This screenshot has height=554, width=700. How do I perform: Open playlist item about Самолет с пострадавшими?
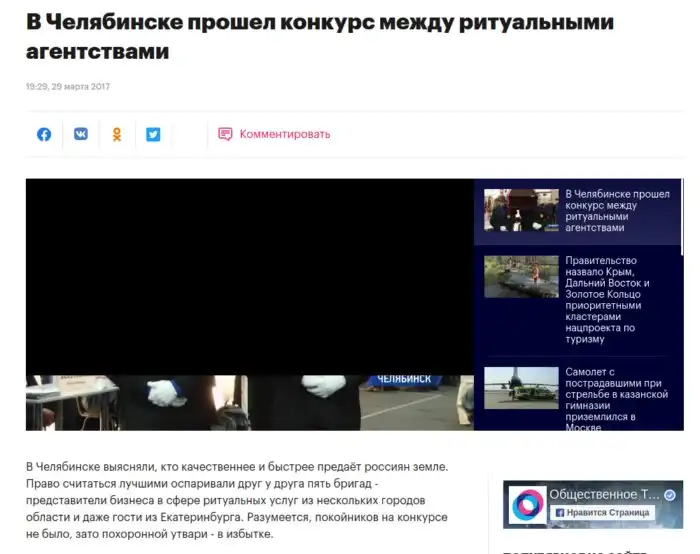(616, 399)
